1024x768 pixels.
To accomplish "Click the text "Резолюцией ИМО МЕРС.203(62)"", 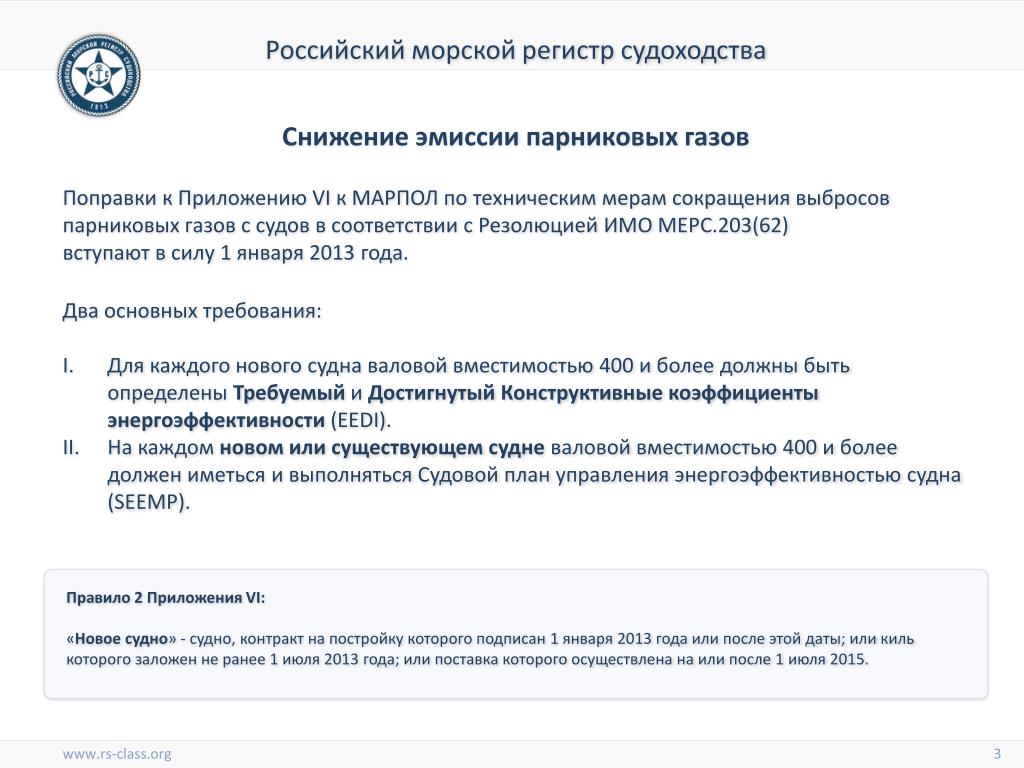I will click(x=633, y=225).
